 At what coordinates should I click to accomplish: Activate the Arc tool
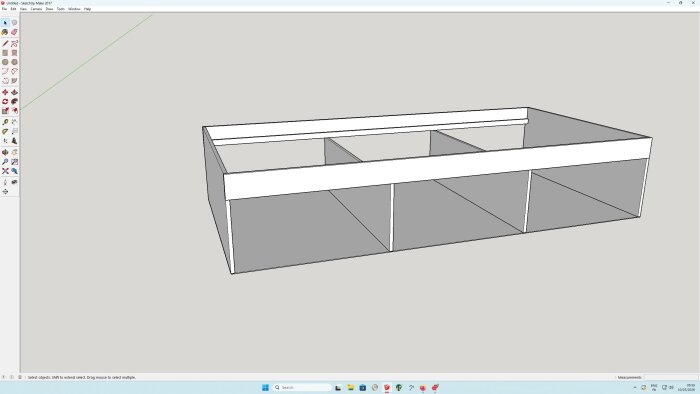tap(5, 71)
